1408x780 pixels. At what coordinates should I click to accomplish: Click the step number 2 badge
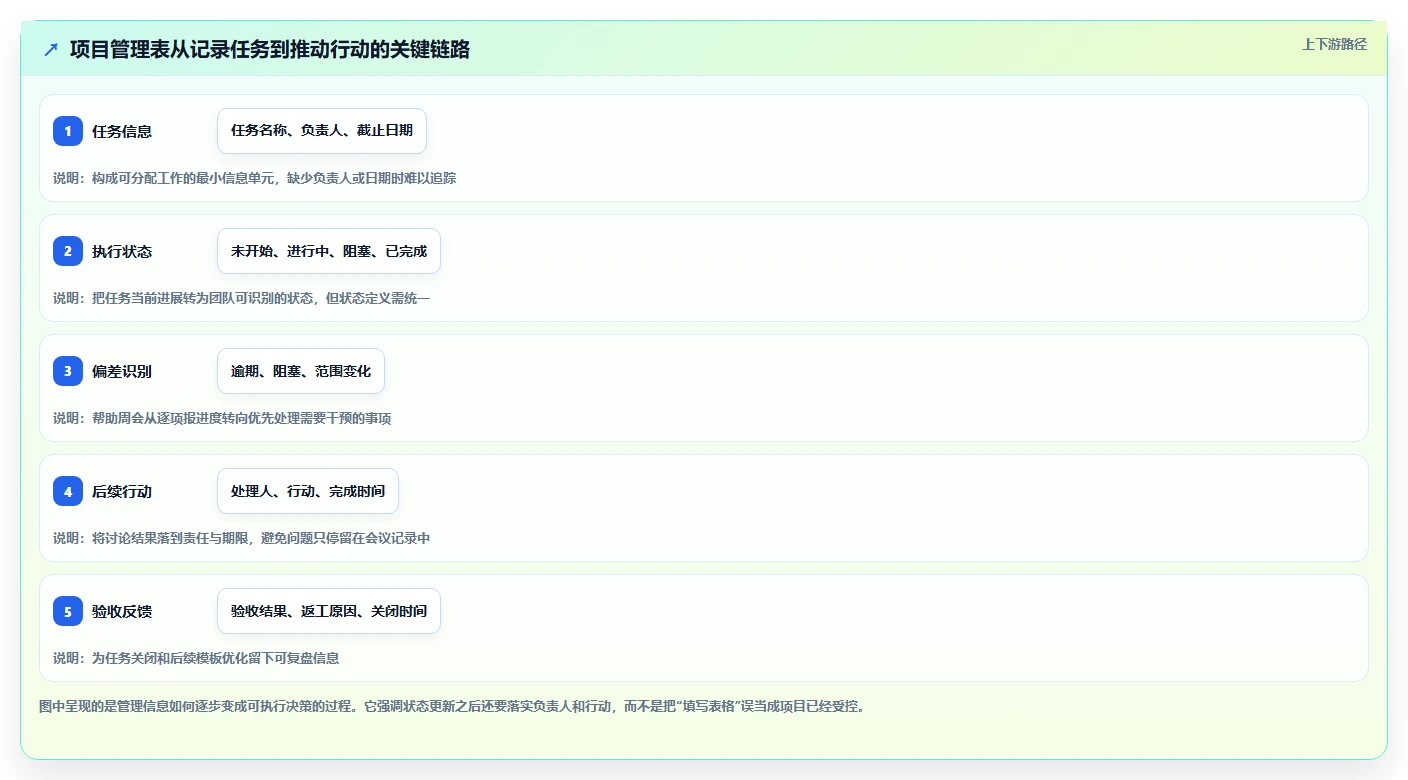click(68, 251)
